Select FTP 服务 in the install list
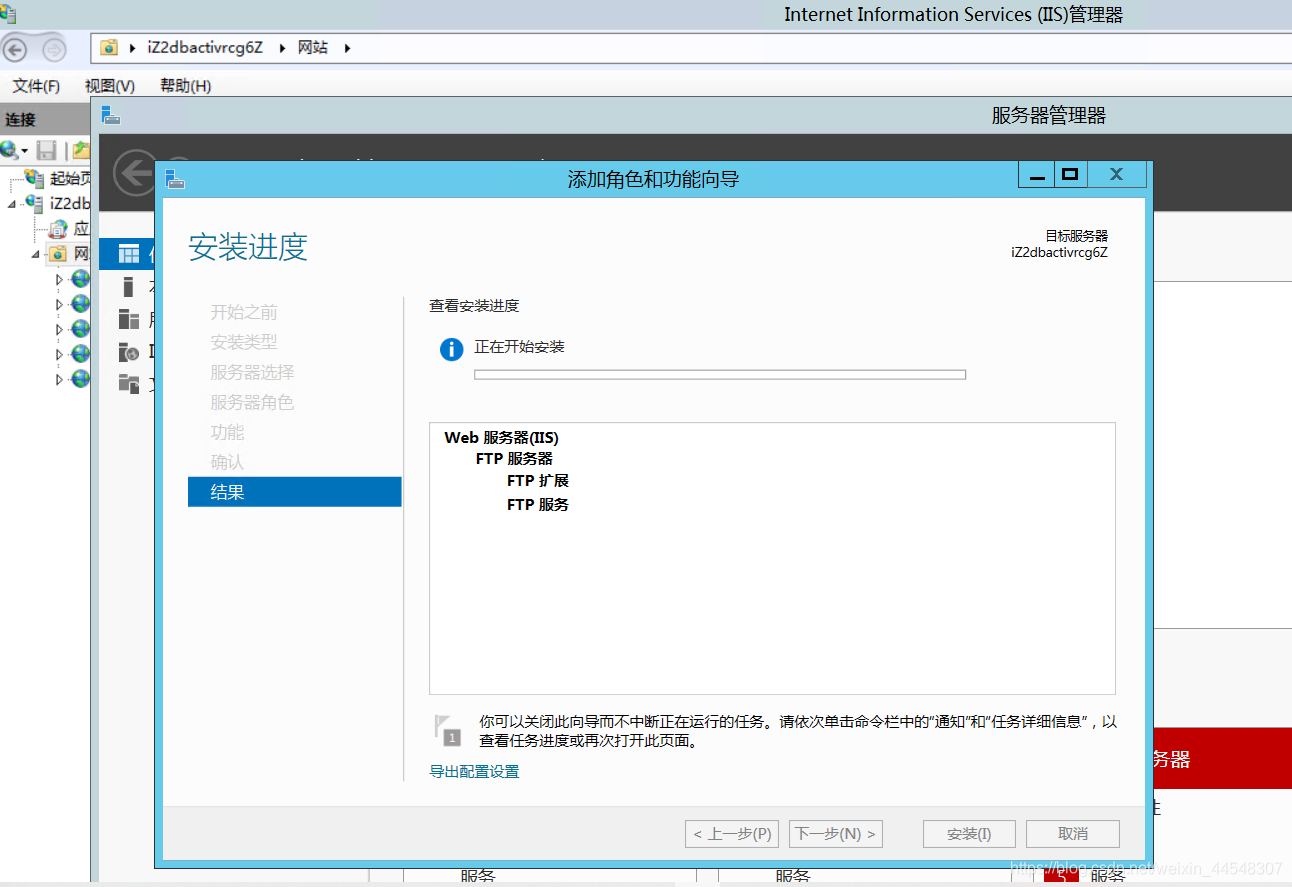The width and height of the screenshot is (1292, 887). pos(538,505)
